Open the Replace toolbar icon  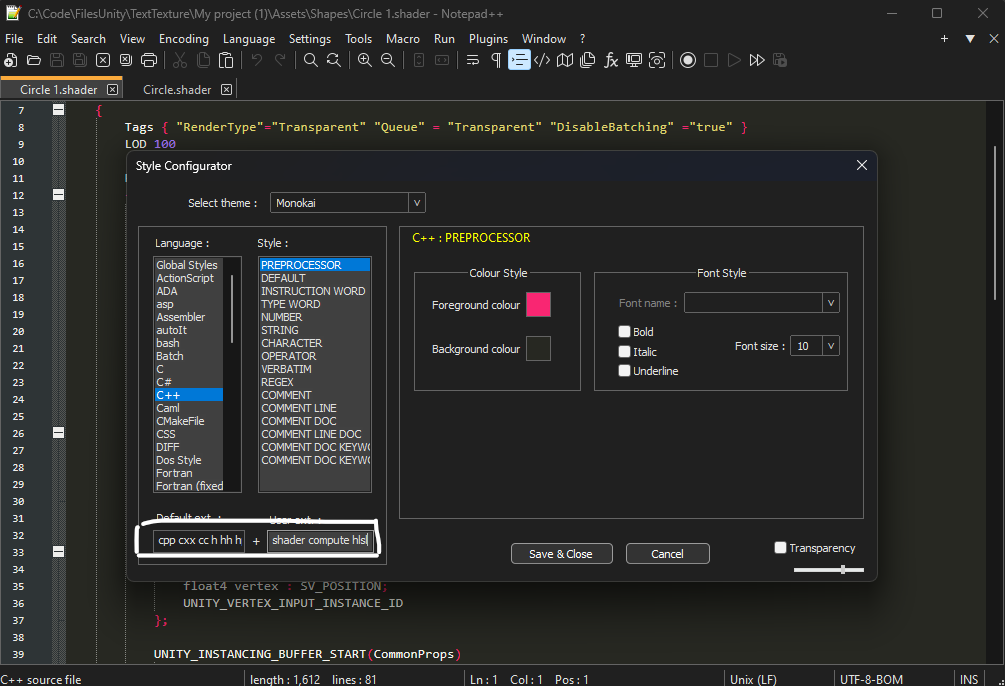click(x=334, y=60)
